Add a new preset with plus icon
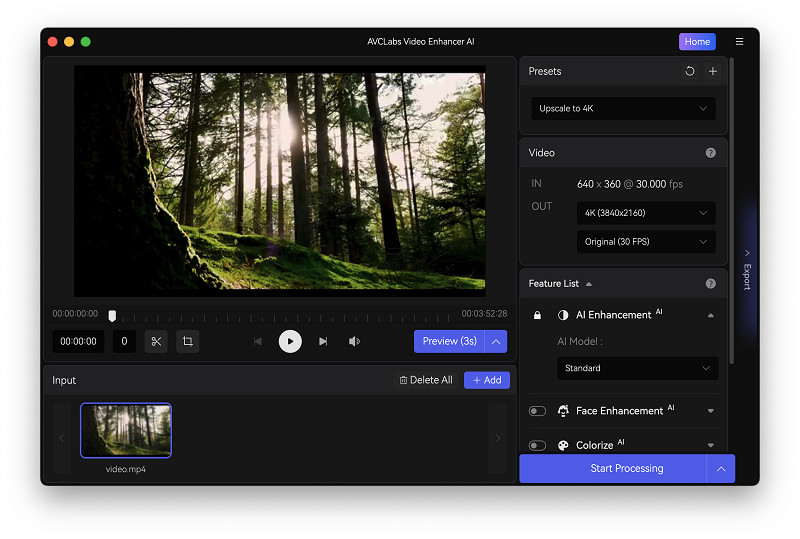Viewport: 800px width, 539px height. point(713,72)
